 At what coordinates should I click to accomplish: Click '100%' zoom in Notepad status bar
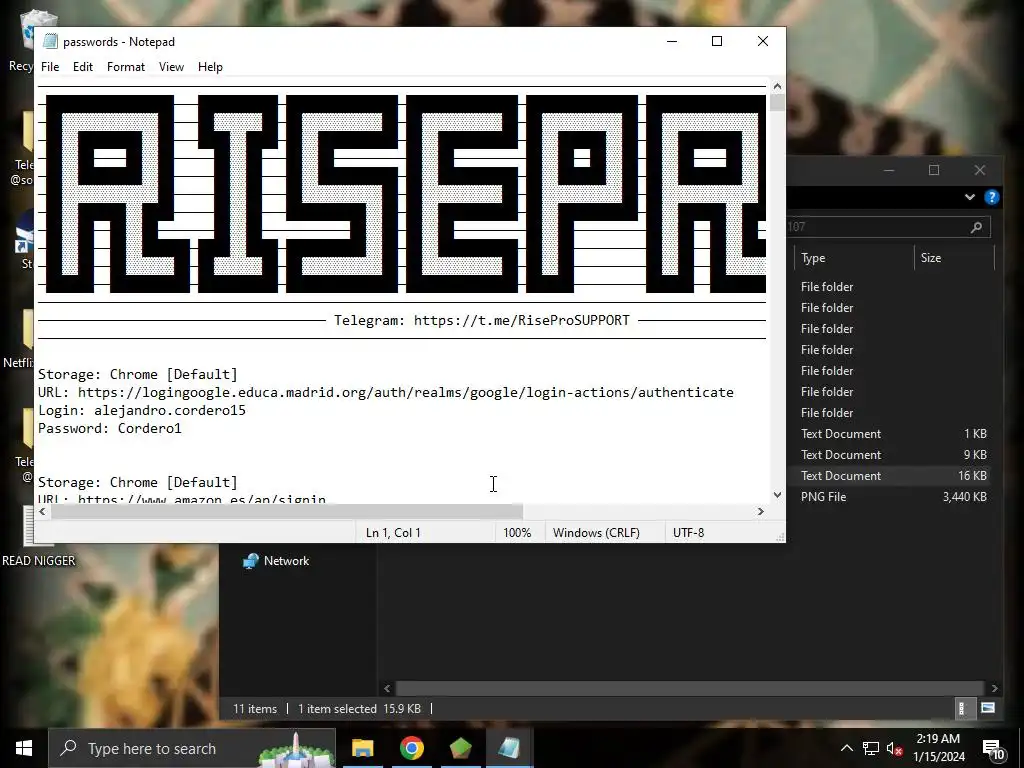(517, 532)
